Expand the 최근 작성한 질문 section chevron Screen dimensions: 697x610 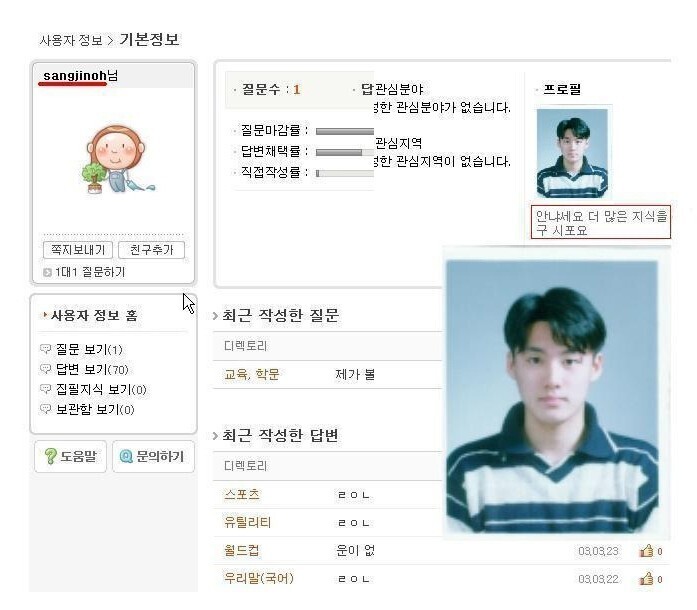216,316
